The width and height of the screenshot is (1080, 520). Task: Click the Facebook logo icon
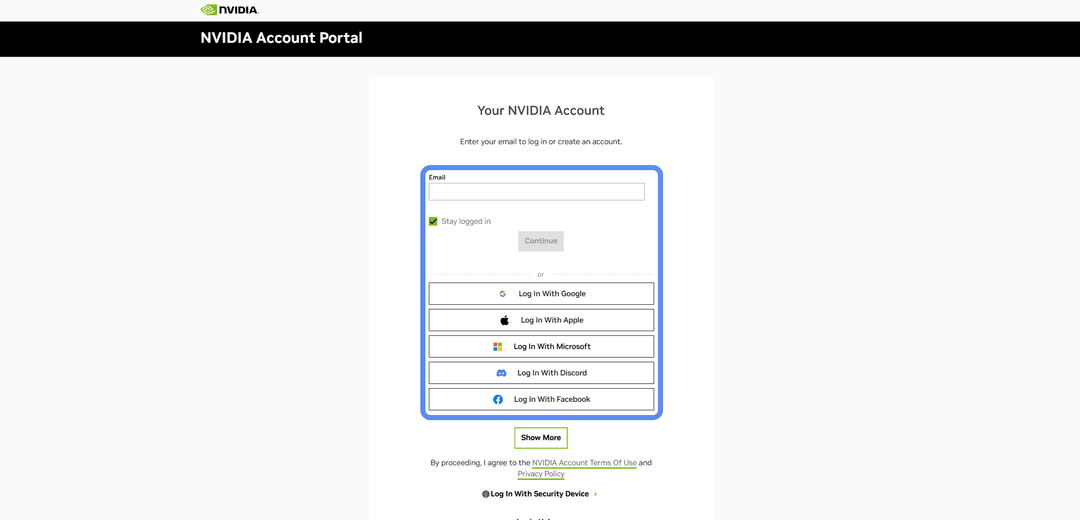pos(498,399)
